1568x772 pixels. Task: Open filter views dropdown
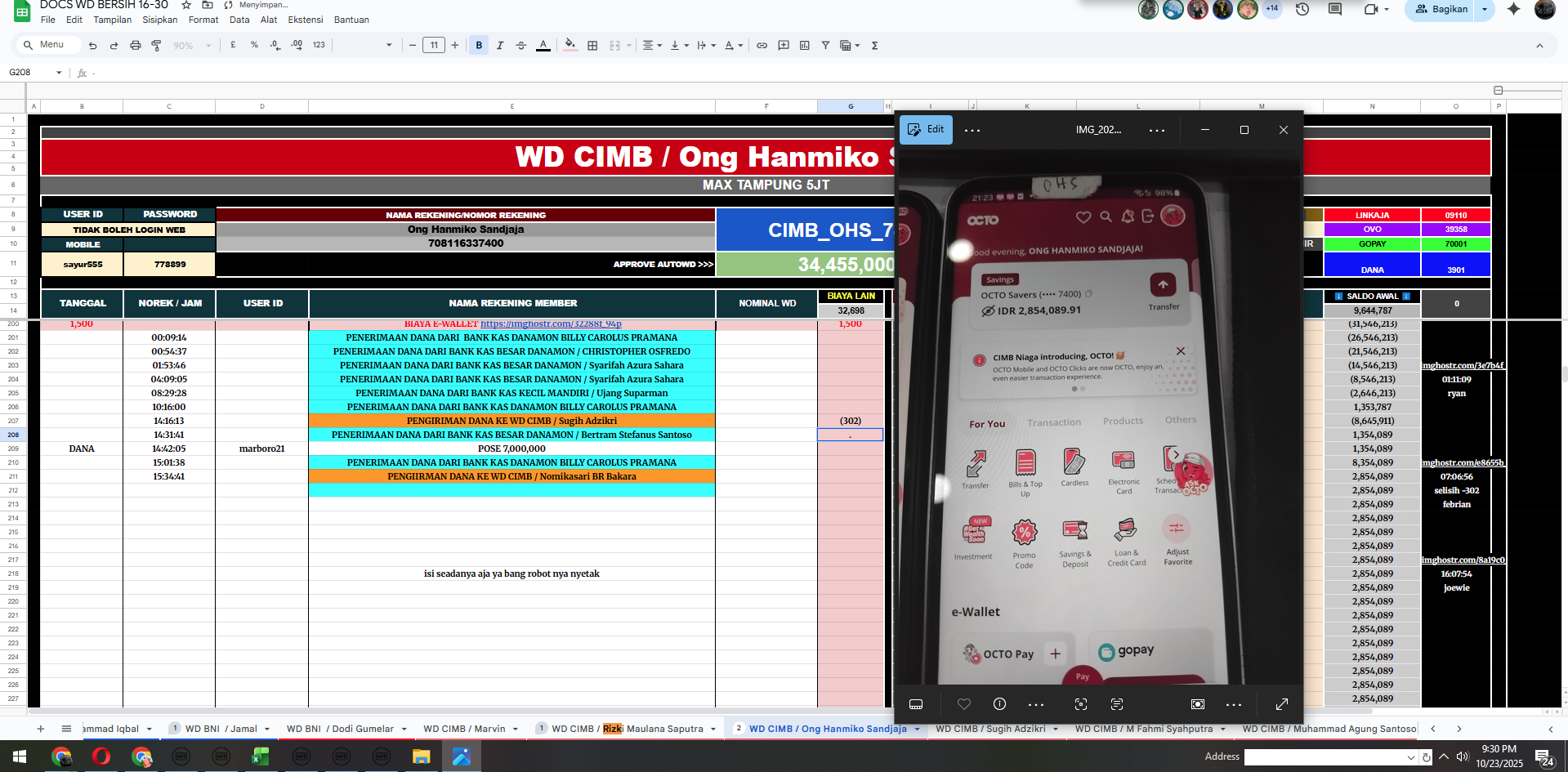(850, 46)
